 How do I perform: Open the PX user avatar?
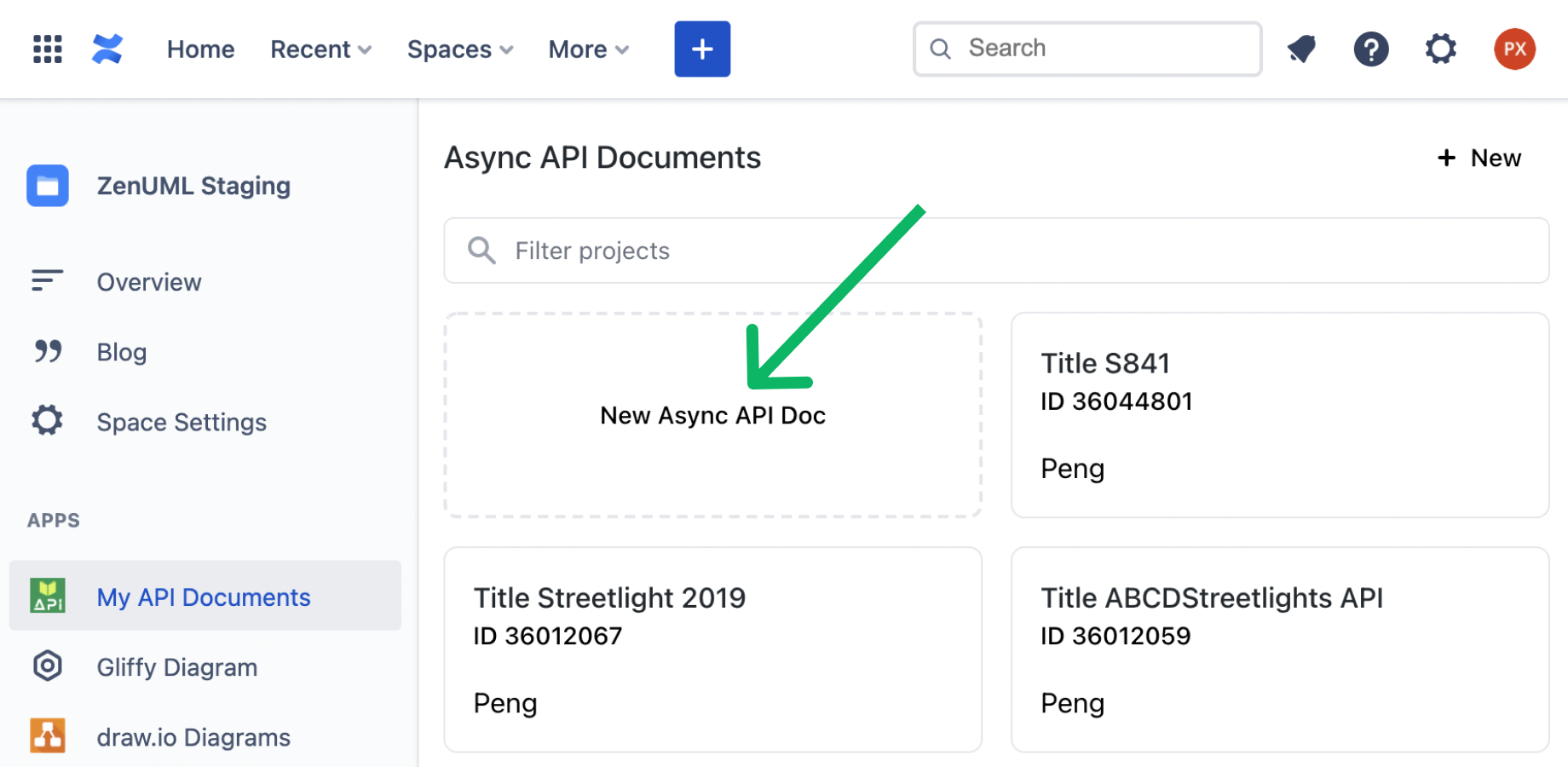pyautogui.click(x=1515, y=49)
